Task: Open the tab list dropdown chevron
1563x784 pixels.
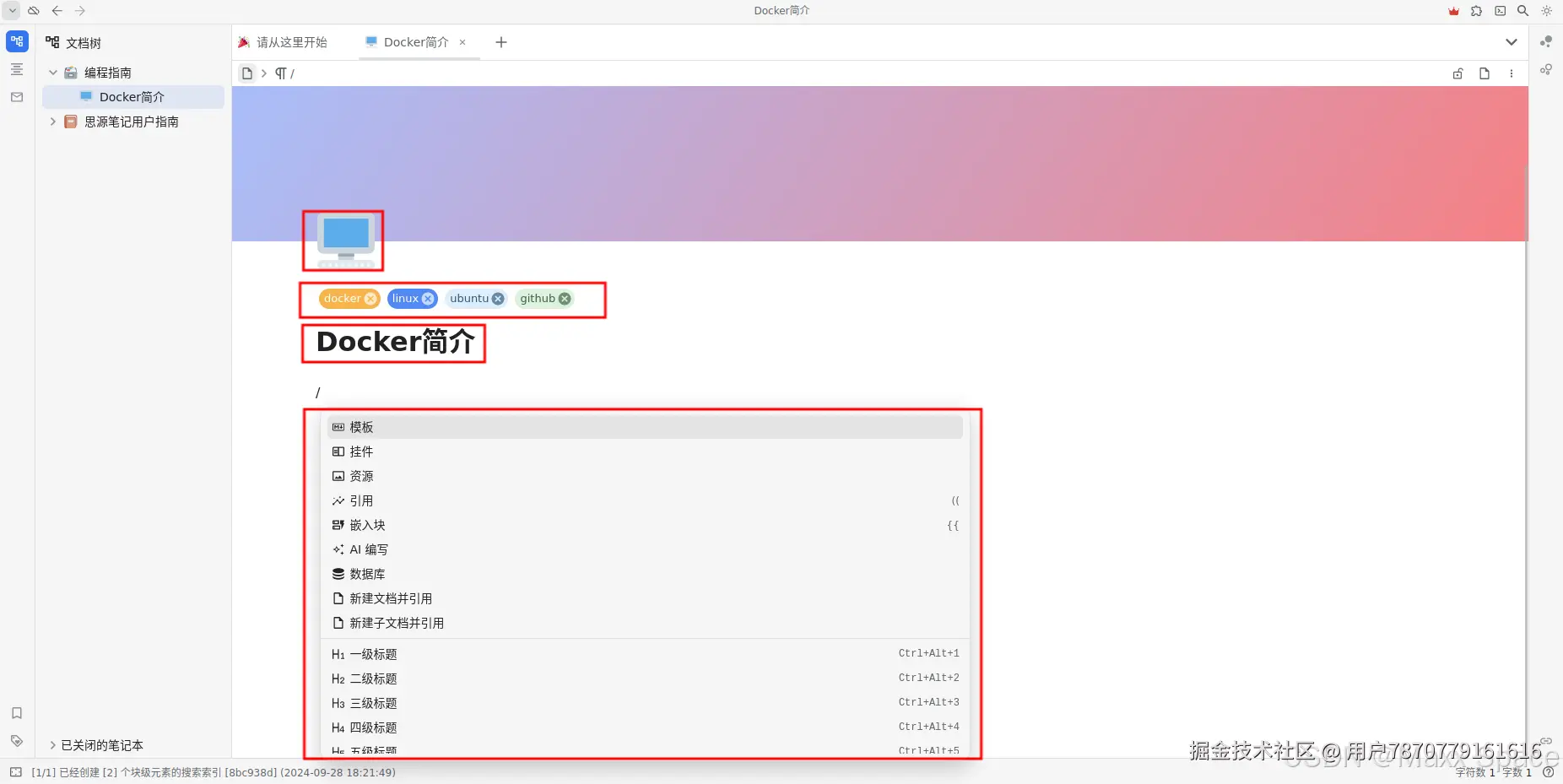Action: click(1512, 42)
